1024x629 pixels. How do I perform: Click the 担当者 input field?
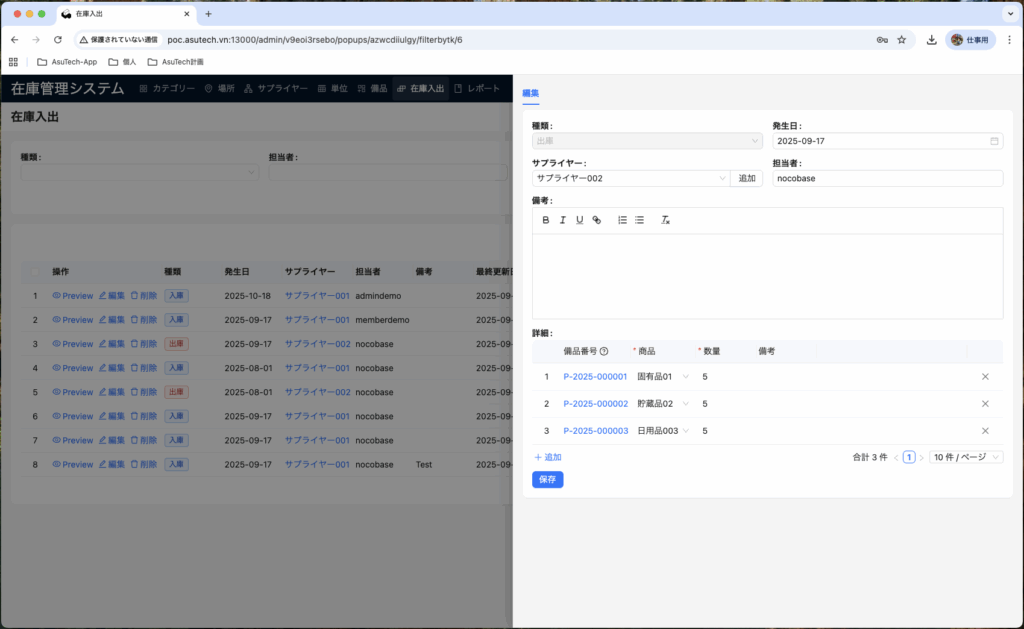click(887, 179)
